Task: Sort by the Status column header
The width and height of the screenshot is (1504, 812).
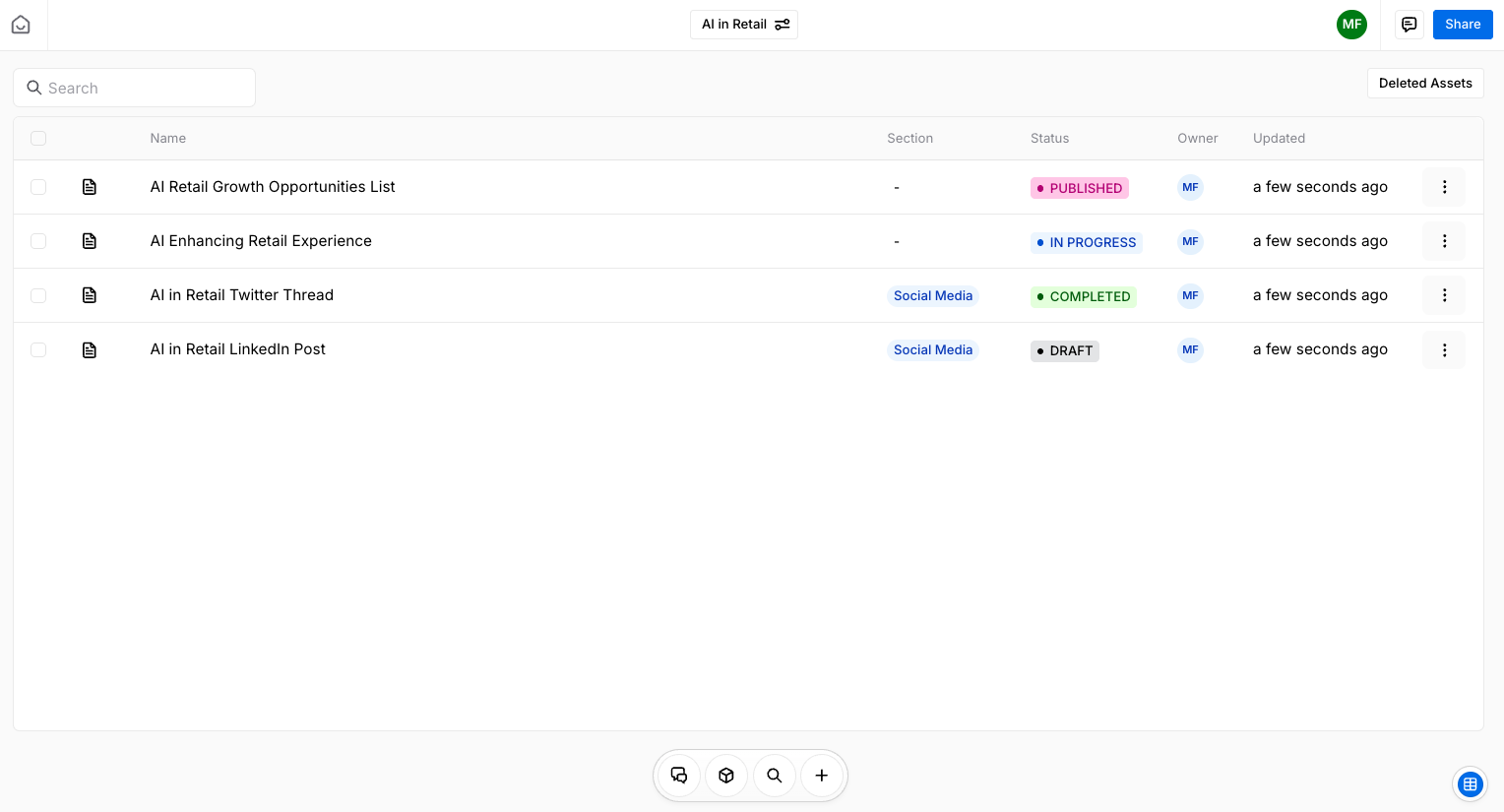Action: 1049,139
